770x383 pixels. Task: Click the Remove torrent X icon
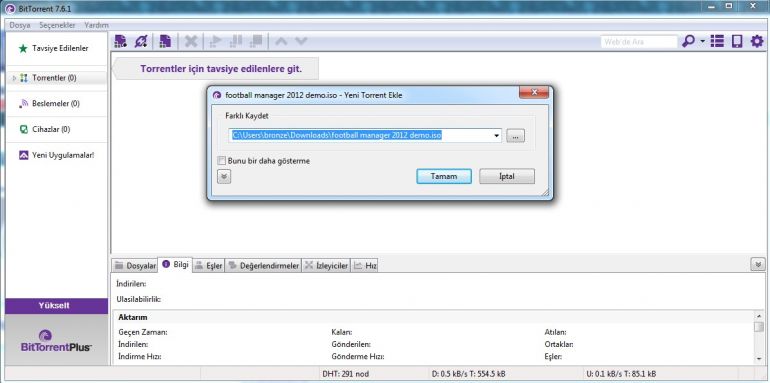[191, 41]
